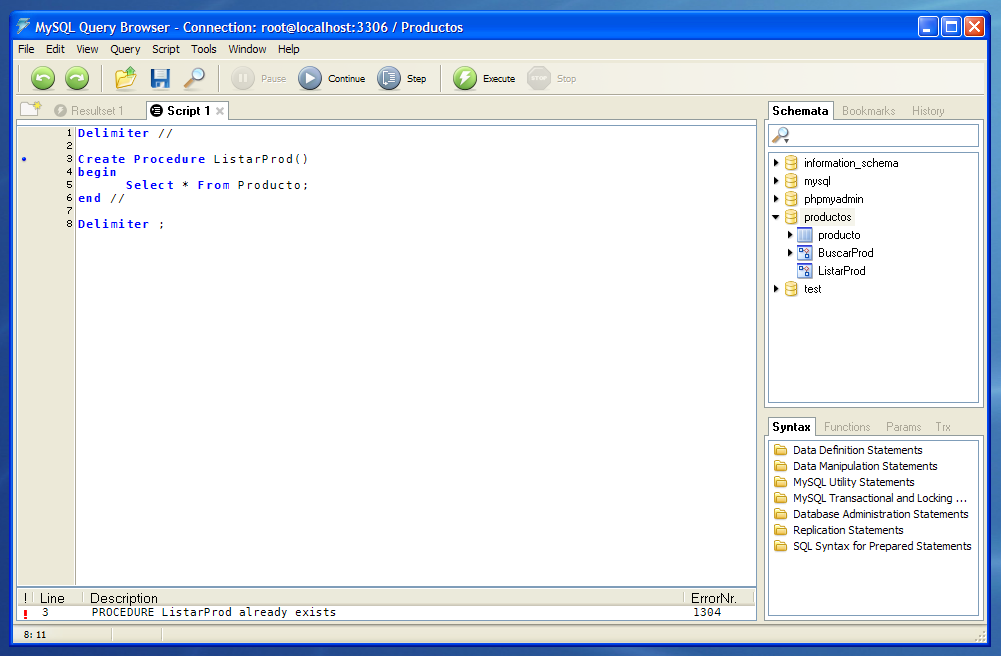
Task: Click the Stop toolbar button
Action: point(552,78)
